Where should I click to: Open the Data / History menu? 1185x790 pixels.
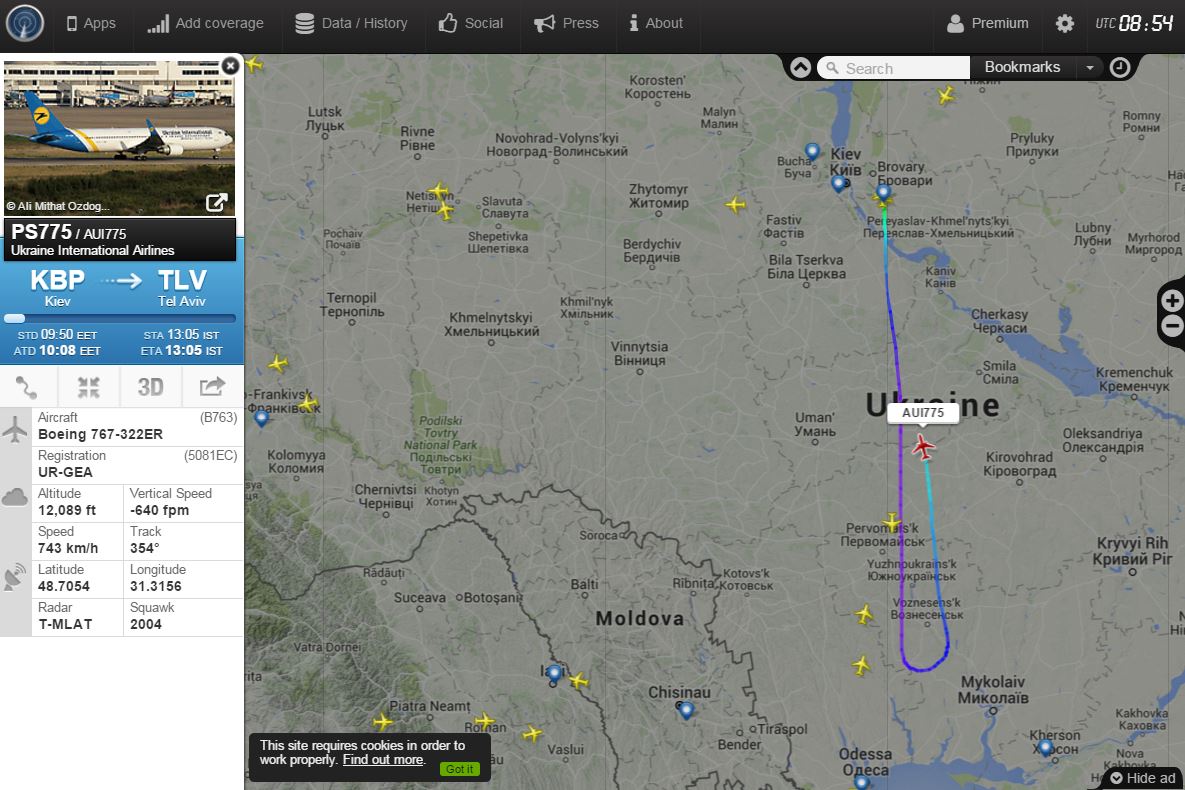pyautogui.click(x=351, y=23)
